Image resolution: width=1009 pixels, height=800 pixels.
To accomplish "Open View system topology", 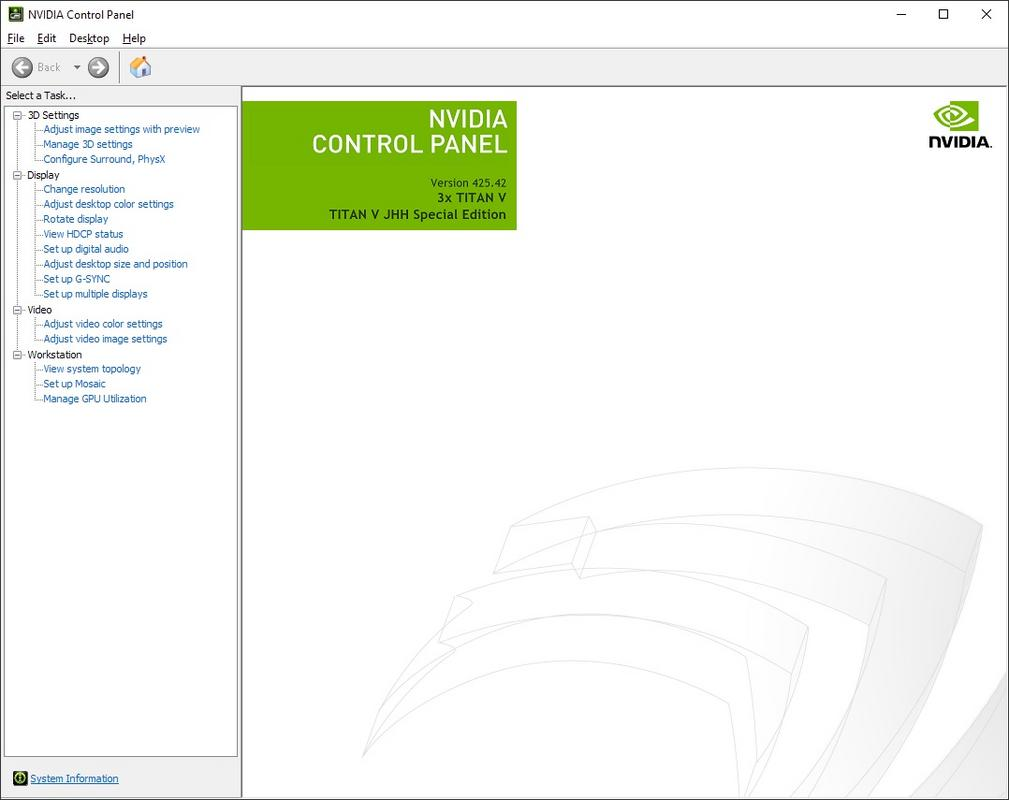I will (92, 369).
